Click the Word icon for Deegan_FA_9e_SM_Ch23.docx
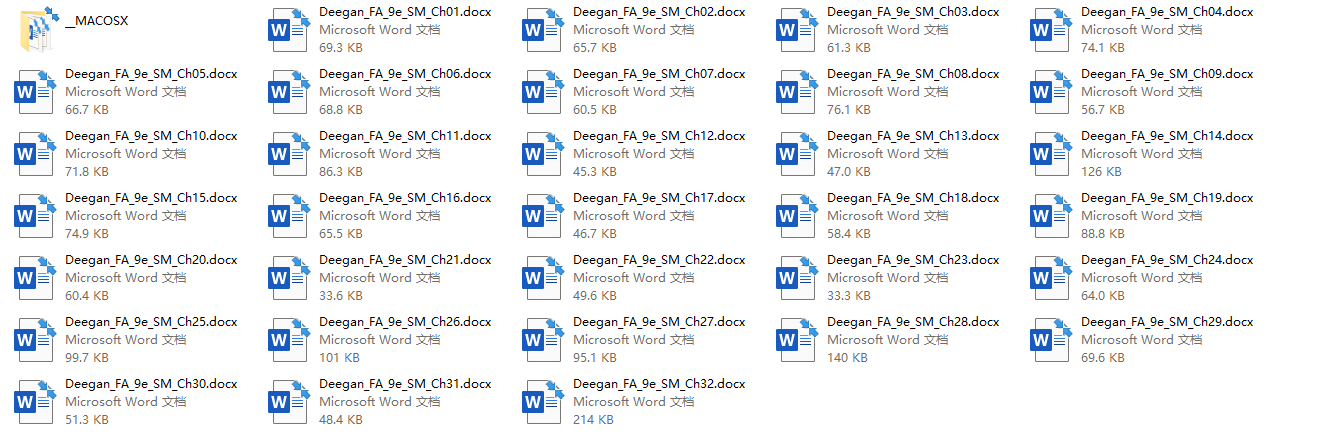1336x447 pixels. tap(797, 278)
